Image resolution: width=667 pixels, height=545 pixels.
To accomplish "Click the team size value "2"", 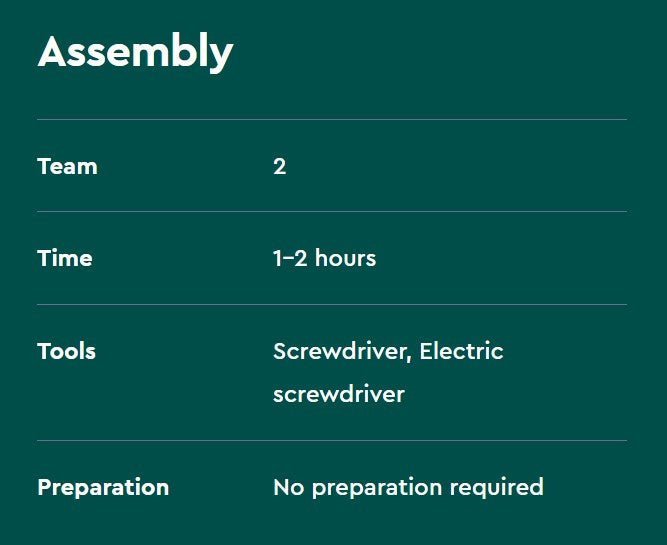I will pos(279,166).
